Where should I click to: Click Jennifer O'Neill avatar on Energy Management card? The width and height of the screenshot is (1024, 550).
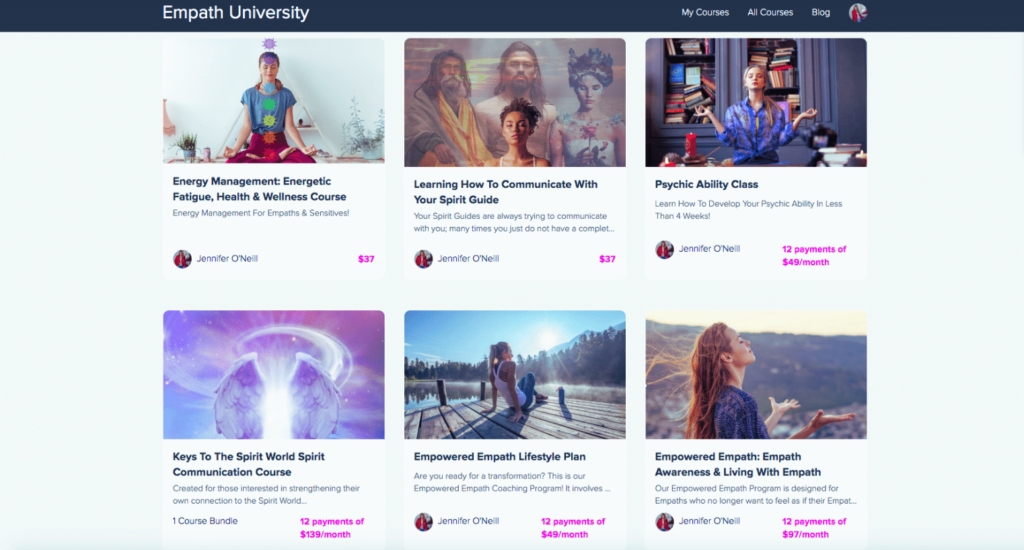[182, 259]
